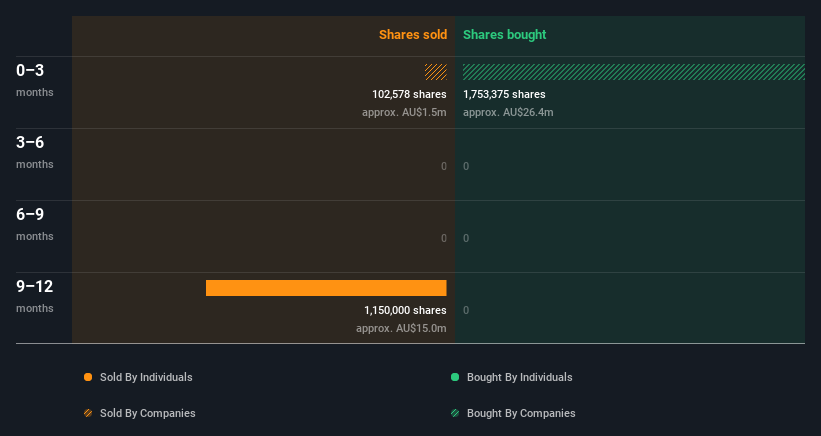
Task: Click the approx. AU$1.5m value
Action: [404, 112]
